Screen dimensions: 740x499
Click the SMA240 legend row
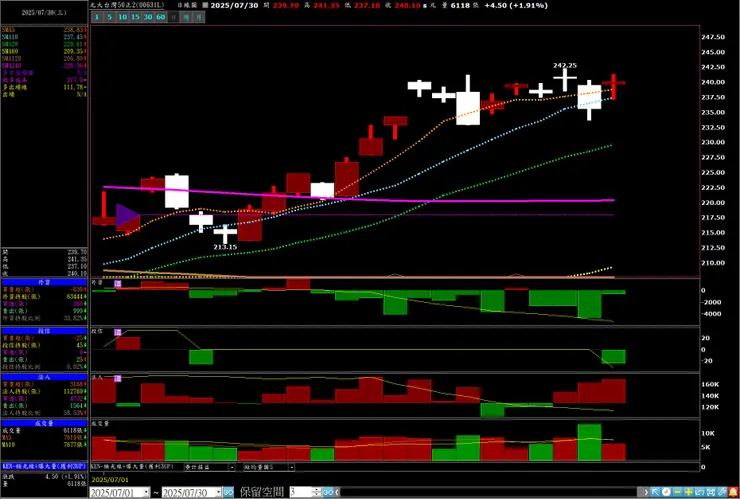pyautogui.click(x=44, y=66)
